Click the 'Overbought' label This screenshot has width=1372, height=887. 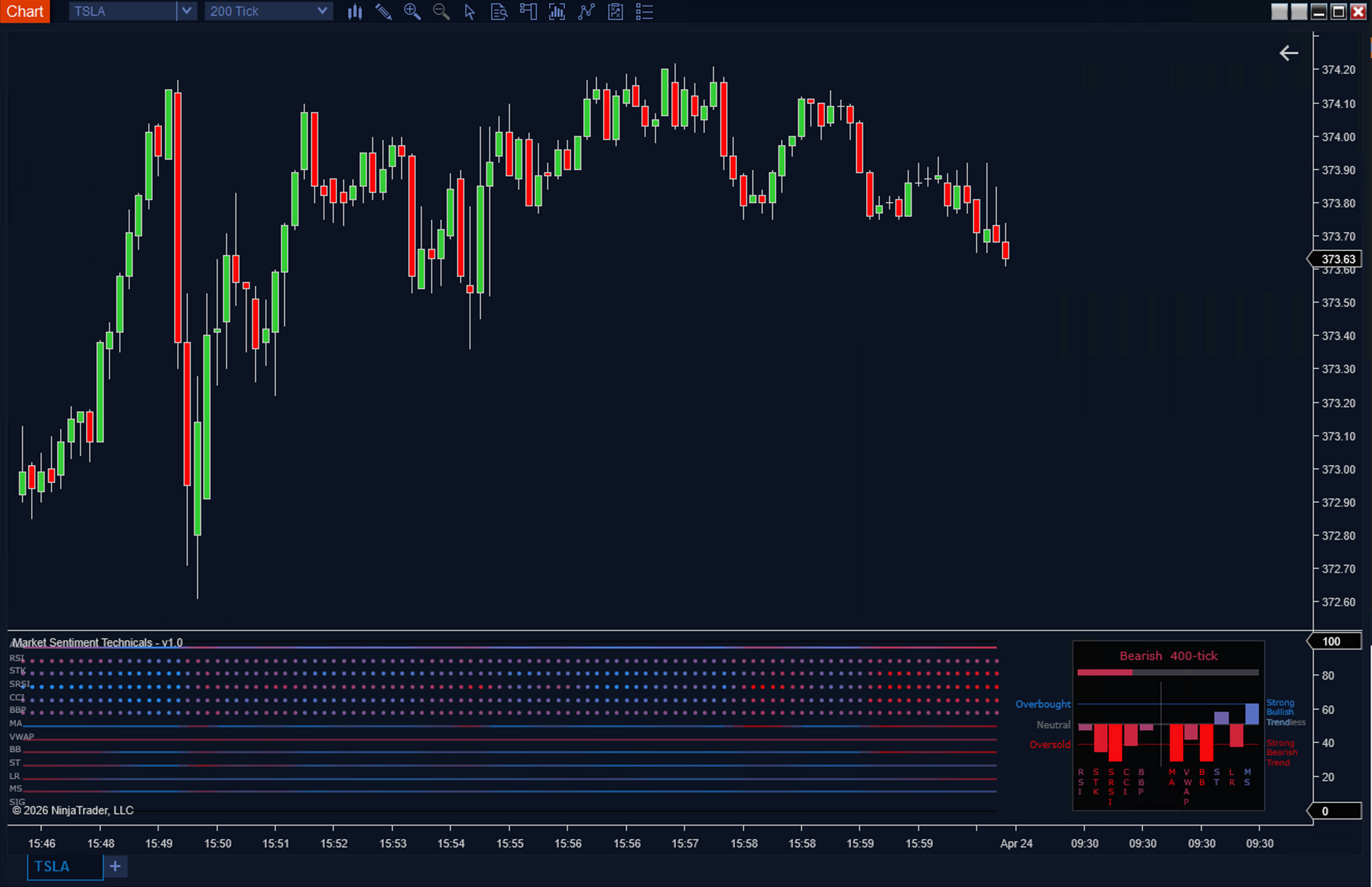pyautogui.click(x=1043, y=704)
